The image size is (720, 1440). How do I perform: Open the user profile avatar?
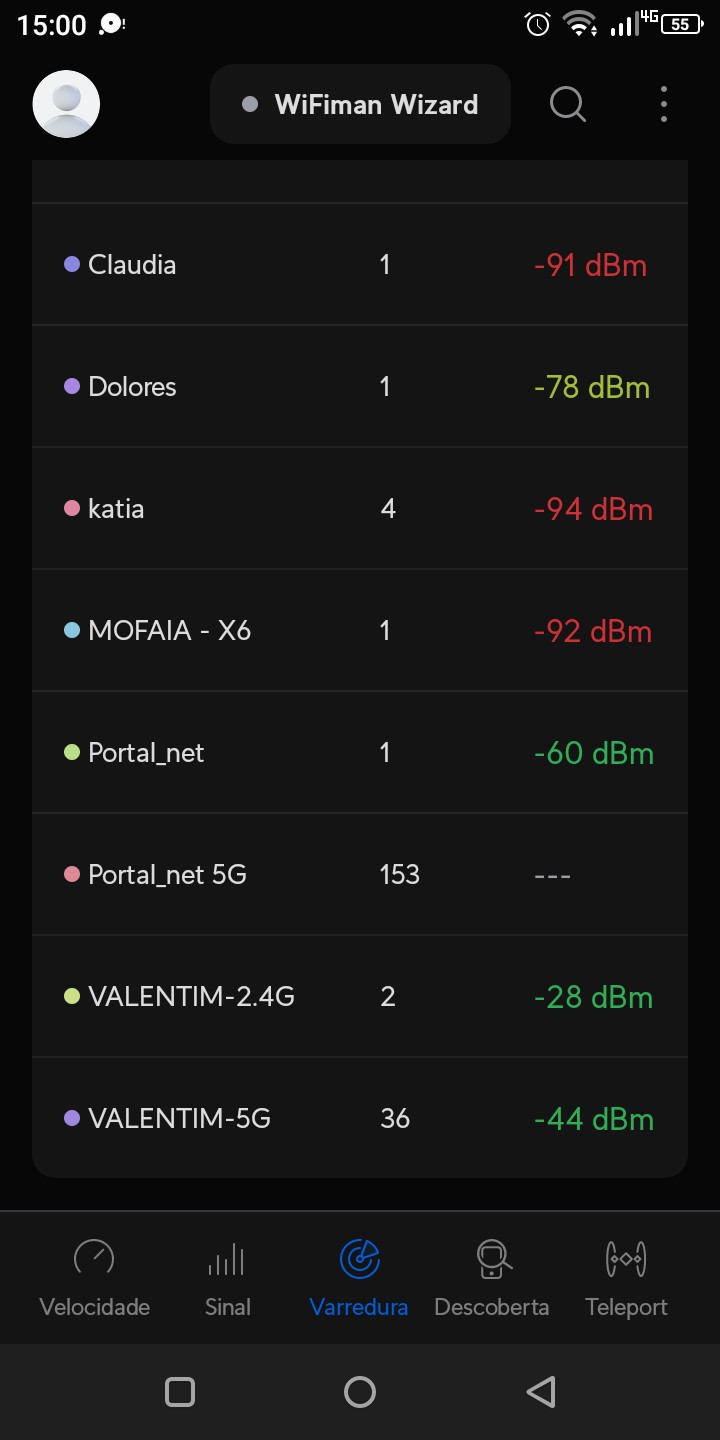click(66, 104)
